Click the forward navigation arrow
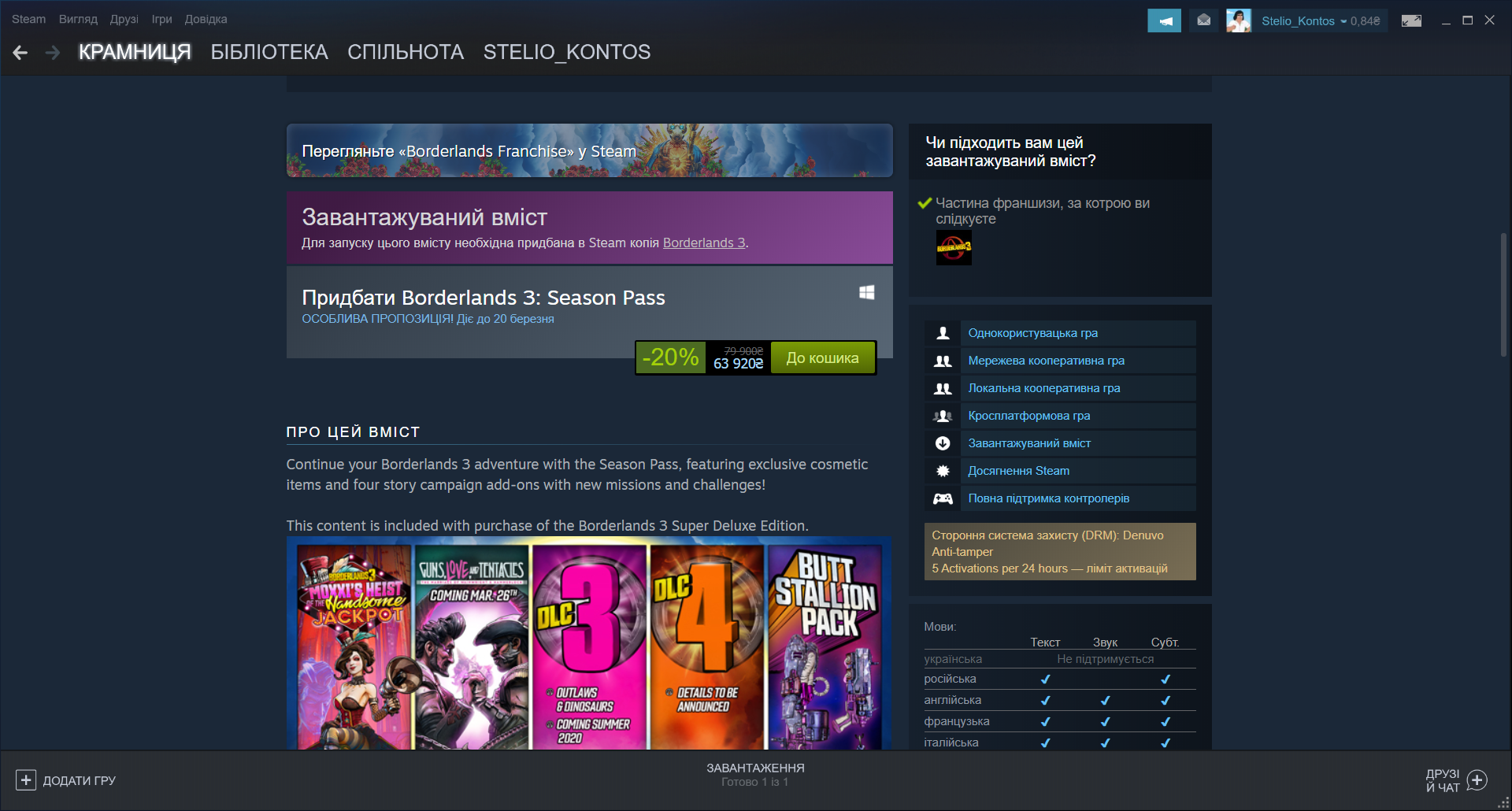Screen dimensions: 1512x811 point(53,52)
